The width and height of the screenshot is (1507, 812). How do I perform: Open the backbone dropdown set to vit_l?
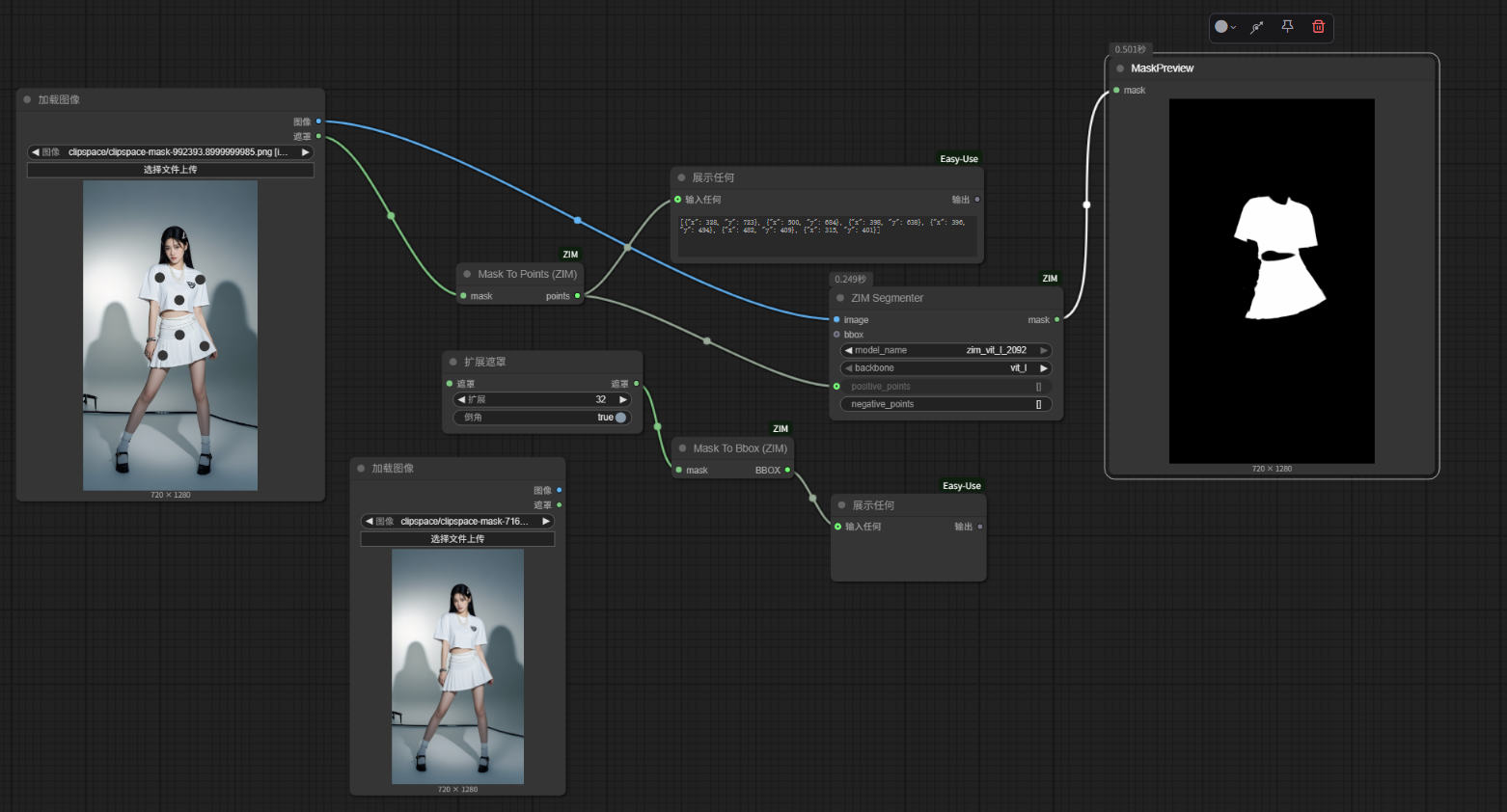coord(945,368)
